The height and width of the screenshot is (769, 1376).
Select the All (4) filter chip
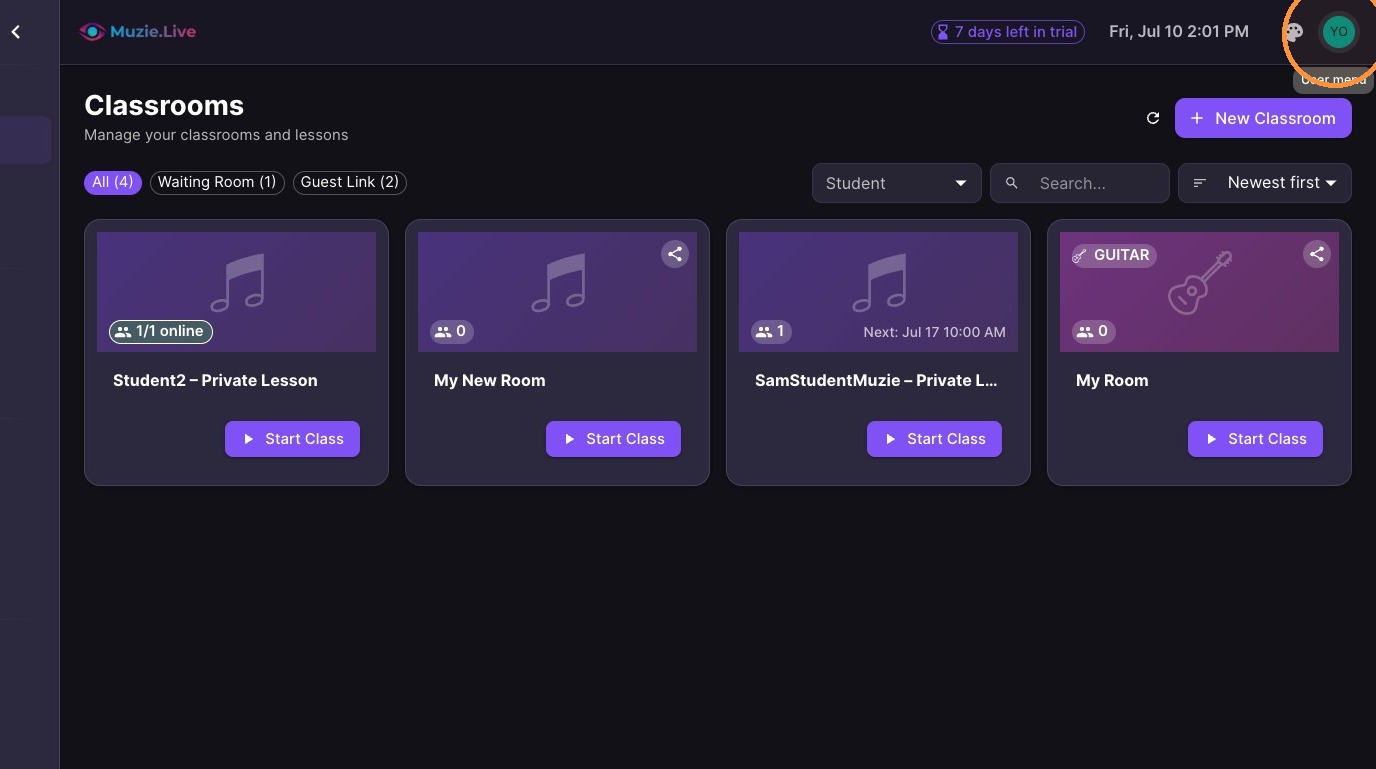pos(113,182)
